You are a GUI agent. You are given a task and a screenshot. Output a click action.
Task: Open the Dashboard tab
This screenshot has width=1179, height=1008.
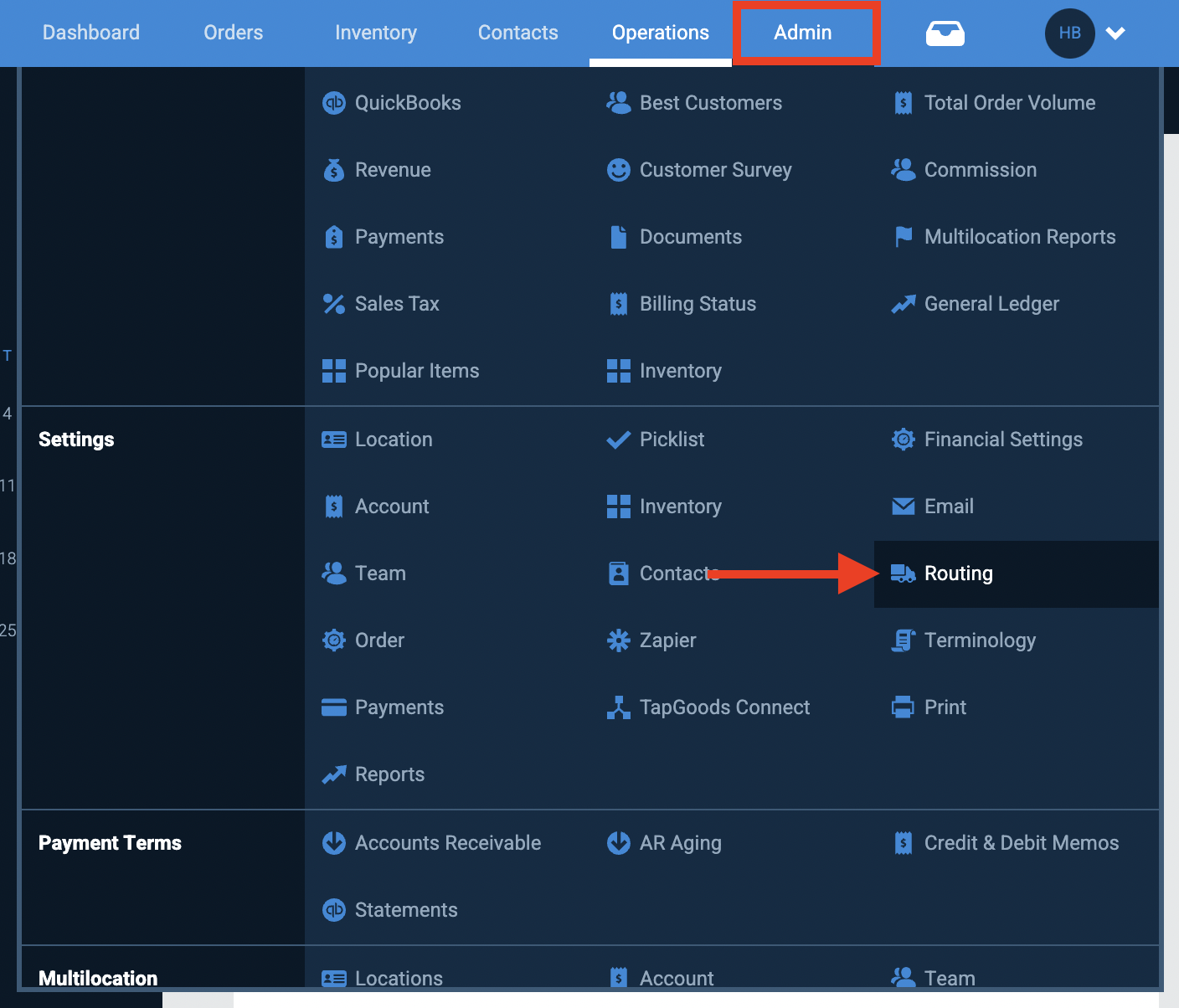point(91,33)
